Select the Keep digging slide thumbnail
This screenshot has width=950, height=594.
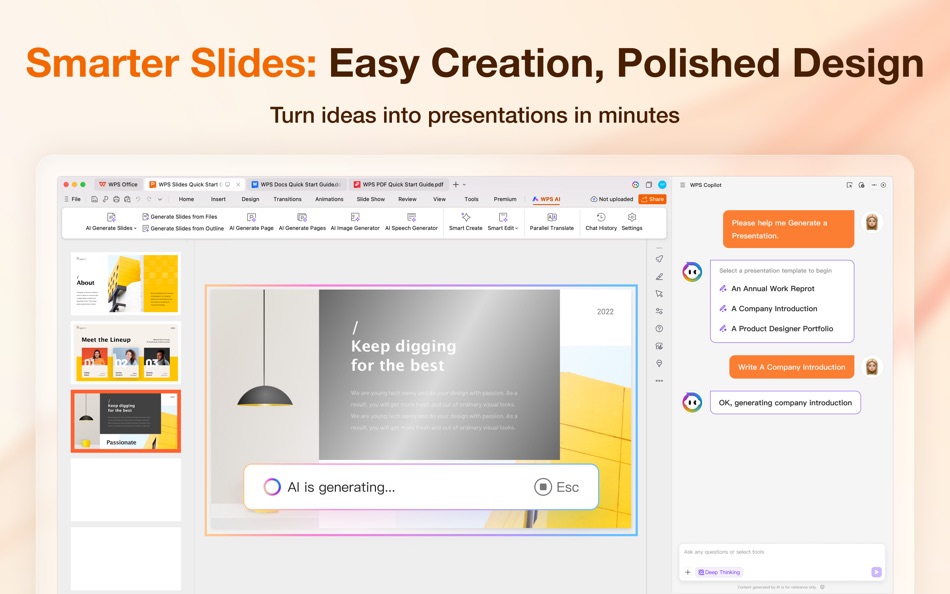pos(125,421)
